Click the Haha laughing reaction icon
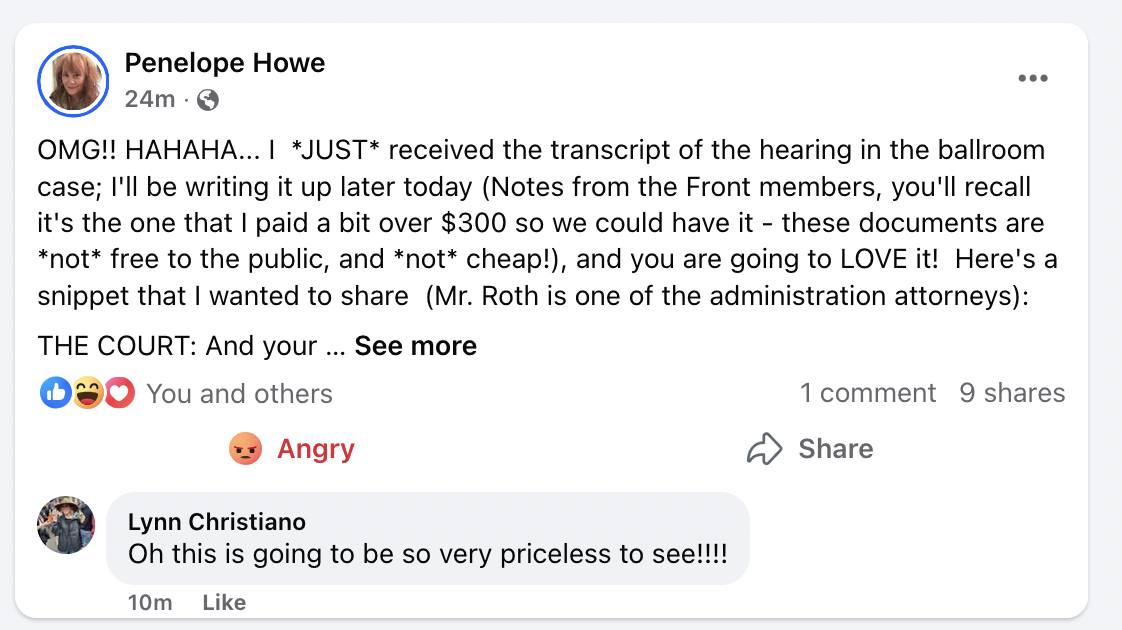The width and height of the screenshot is (1122, 630). 88,394
